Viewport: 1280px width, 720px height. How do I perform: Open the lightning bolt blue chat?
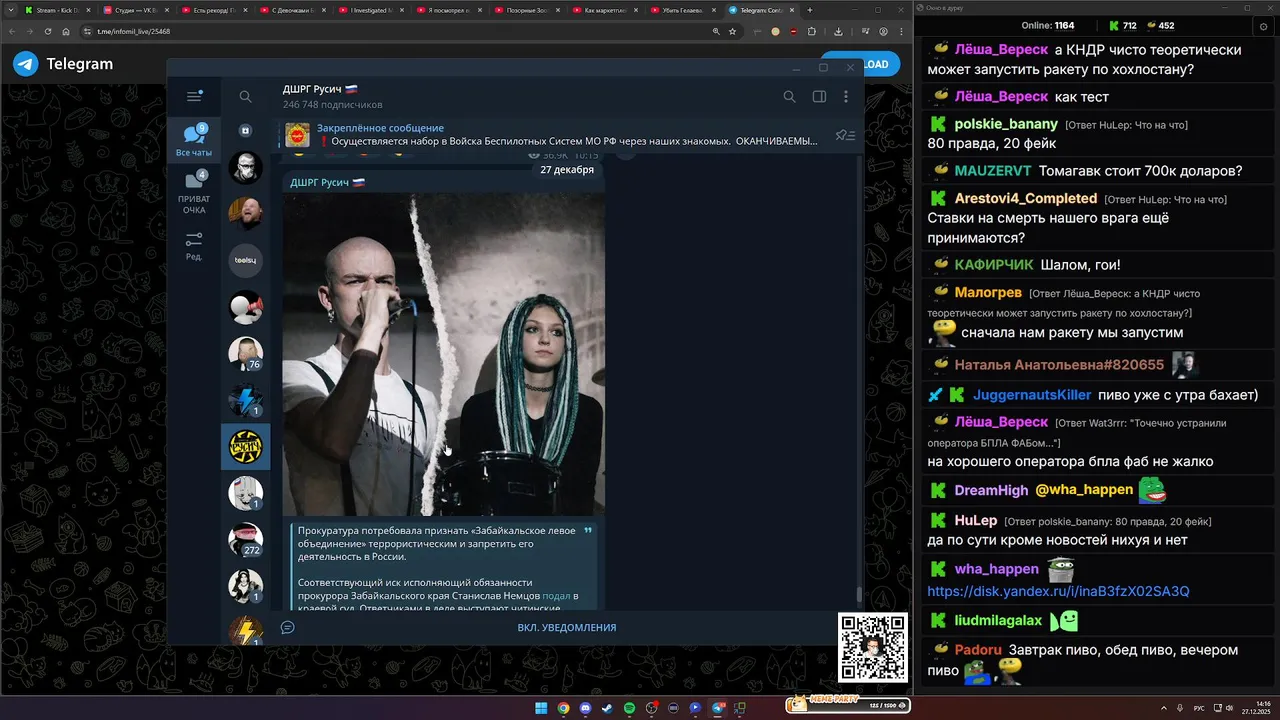245,400
